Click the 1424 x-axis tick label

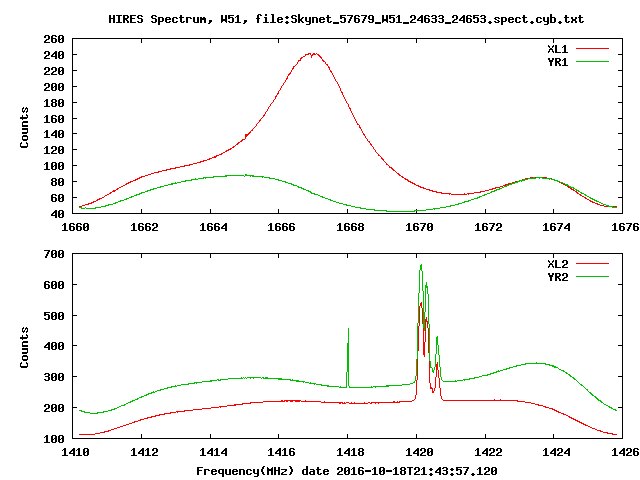pyautogui.click(x=556, y=452)
